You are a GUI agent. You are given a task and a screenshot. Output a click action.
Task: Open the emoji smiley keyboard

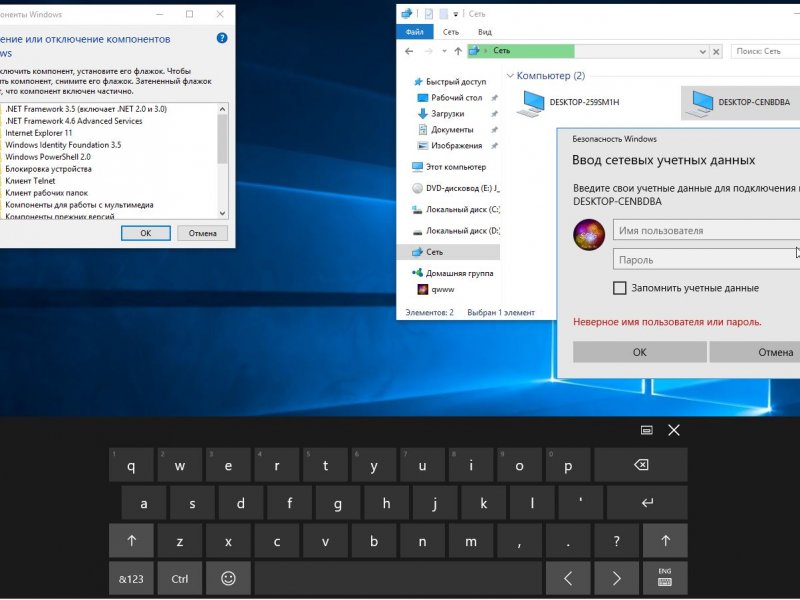[x=228, y=579]
